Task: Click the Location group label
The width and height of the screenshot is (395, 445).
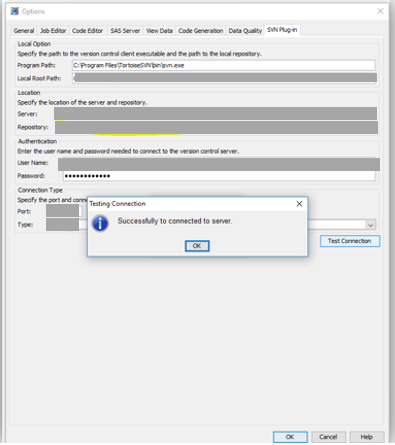Action: pos(29,93)
